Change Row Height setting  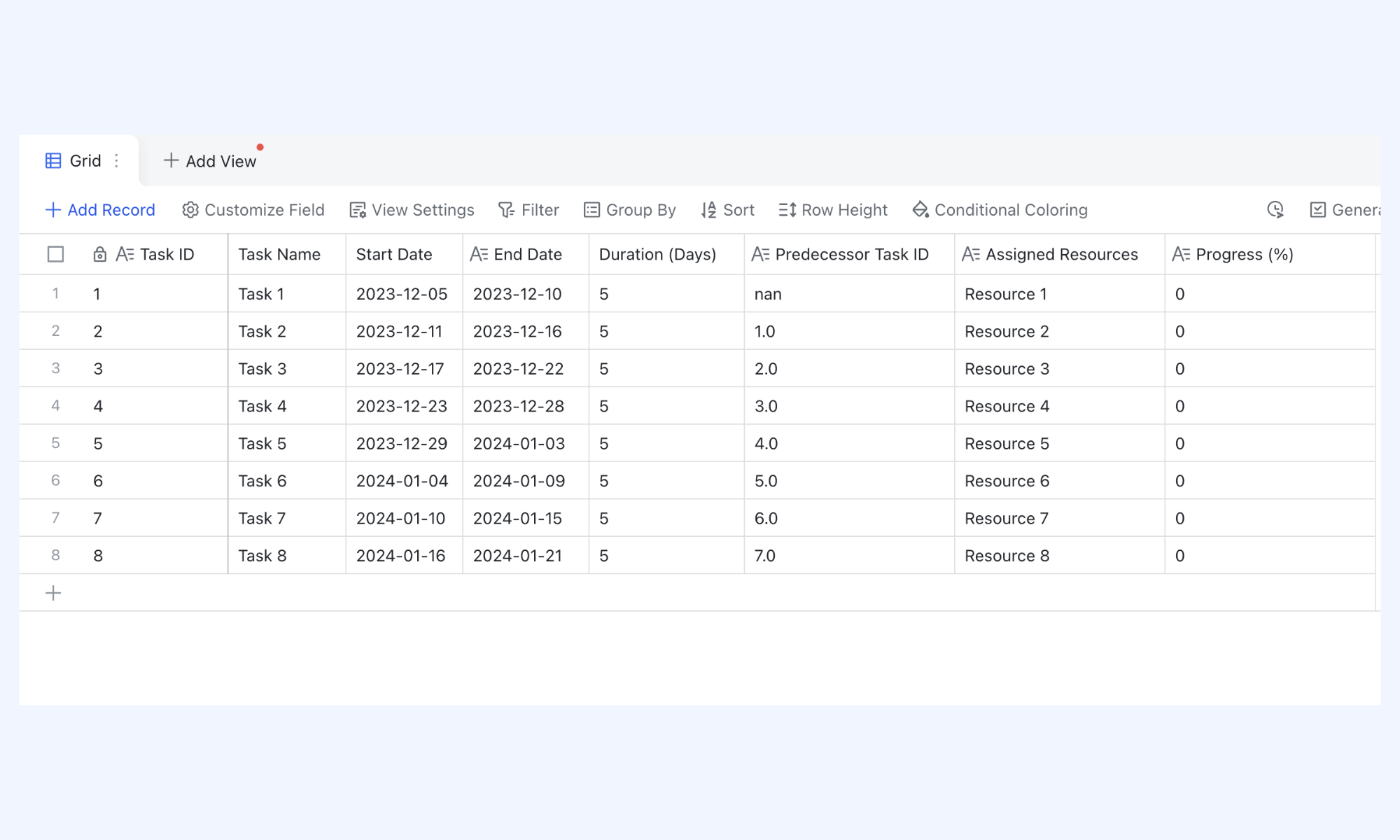(x=833, y=210)
